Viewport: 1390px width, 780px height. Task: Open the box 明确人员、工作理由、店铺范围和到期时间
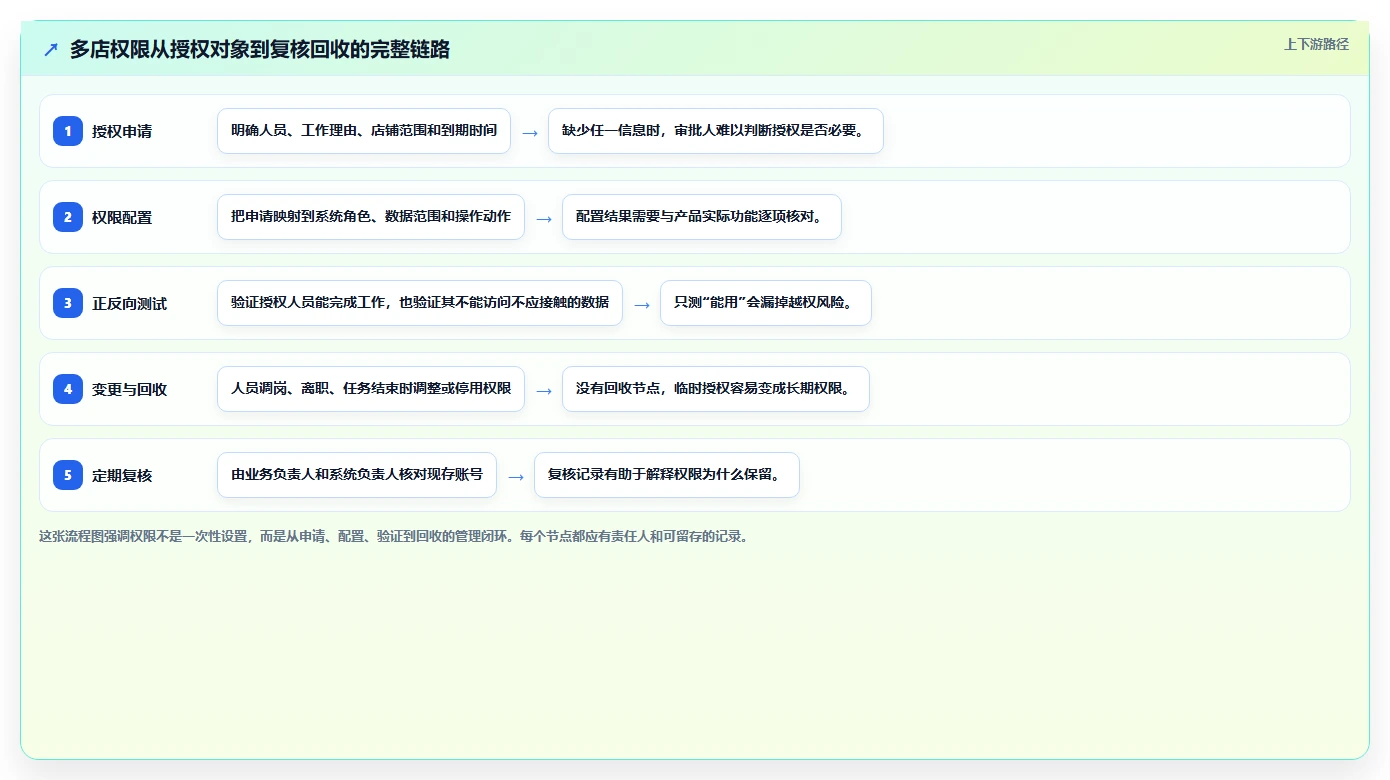point(364,131)
